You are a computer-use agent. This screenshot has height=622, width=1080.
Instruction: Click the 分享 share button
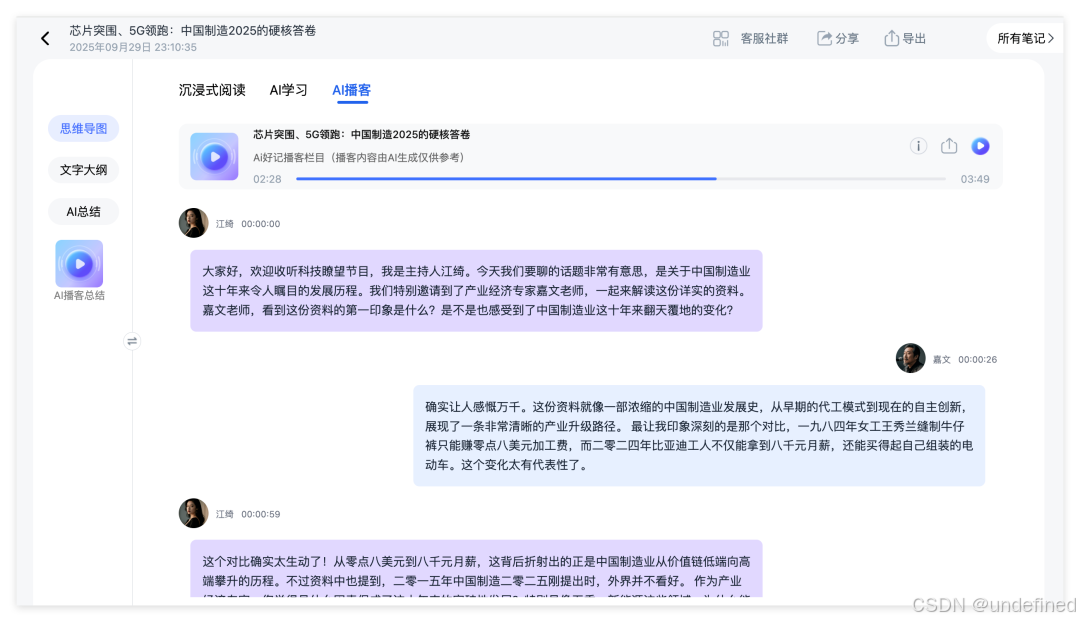[838, 39]
